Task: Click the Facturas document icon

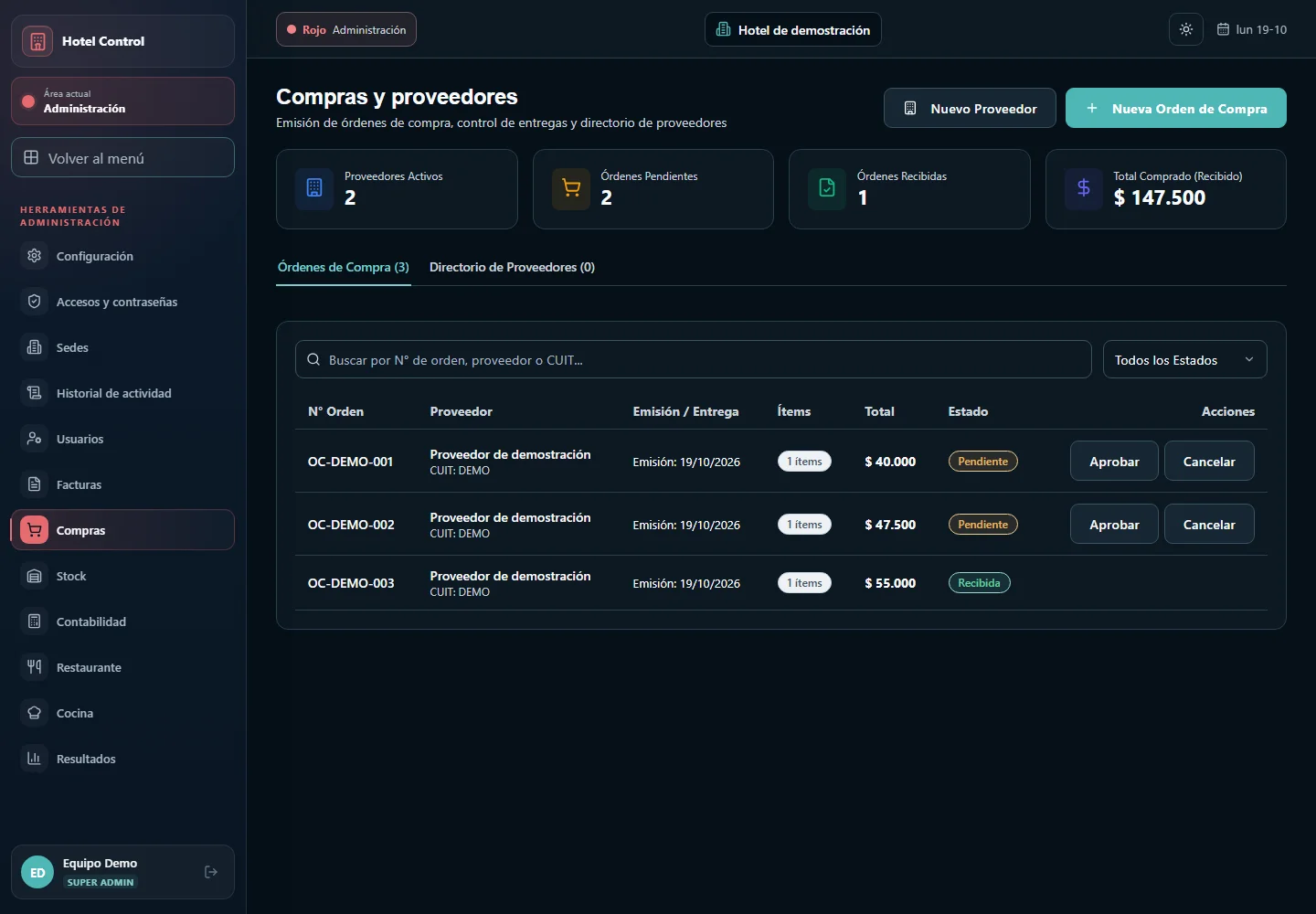Action: pyautogui.click(x=34, y=484)
